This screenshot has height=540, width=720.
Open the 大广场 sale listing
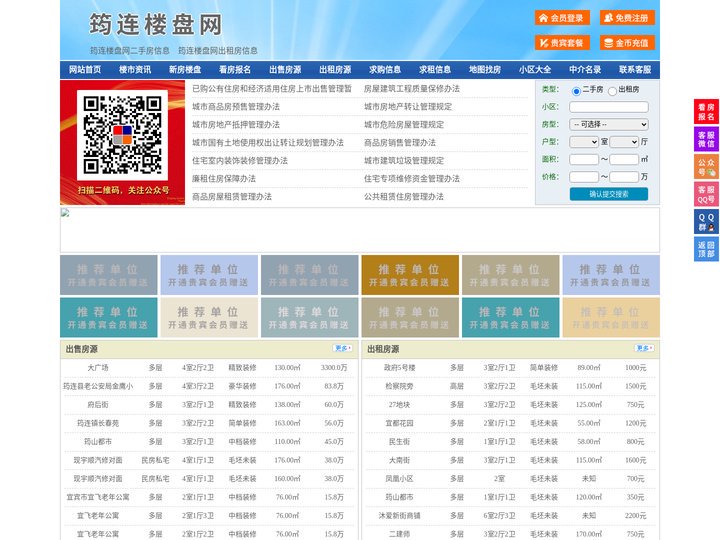tap(98, 368)
